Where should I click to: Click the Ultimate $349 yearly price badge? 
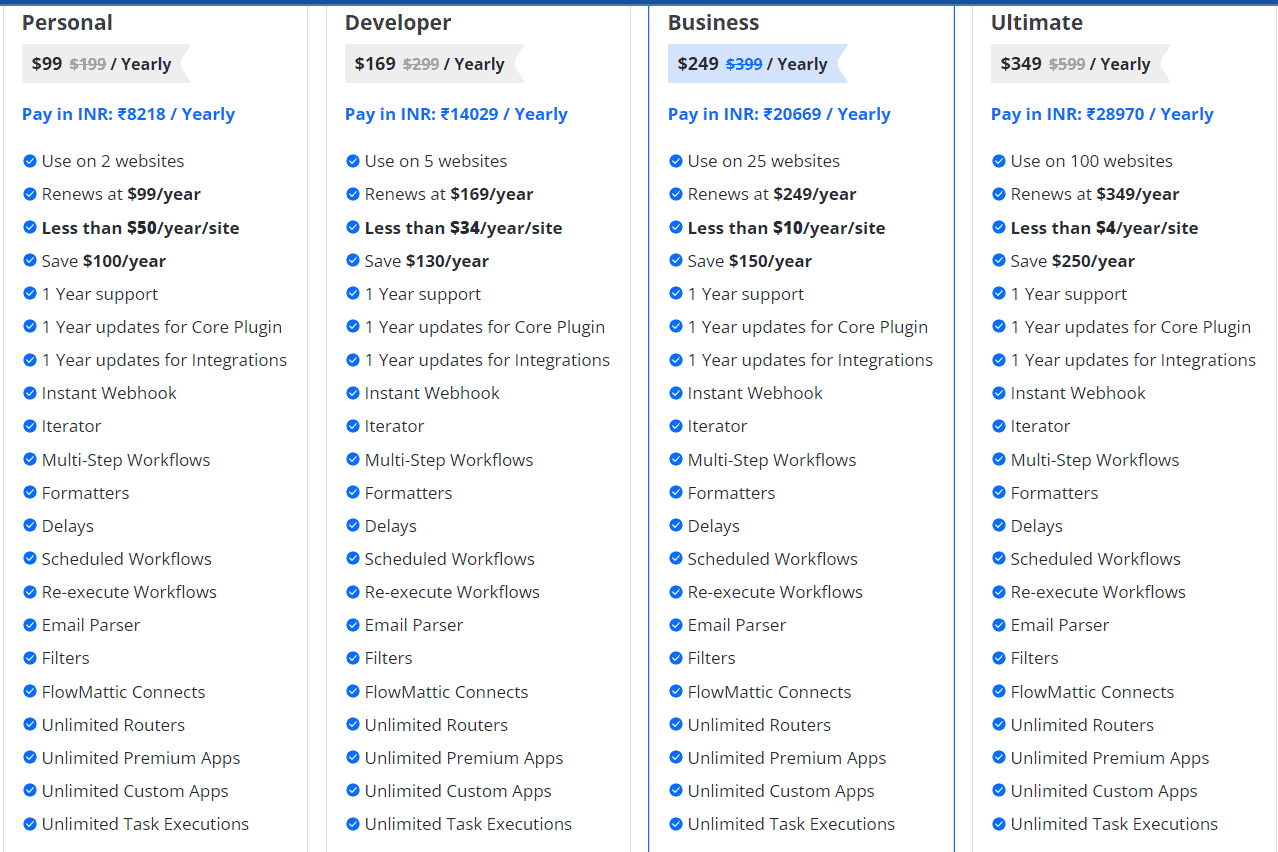click(x=1075, y=64)
